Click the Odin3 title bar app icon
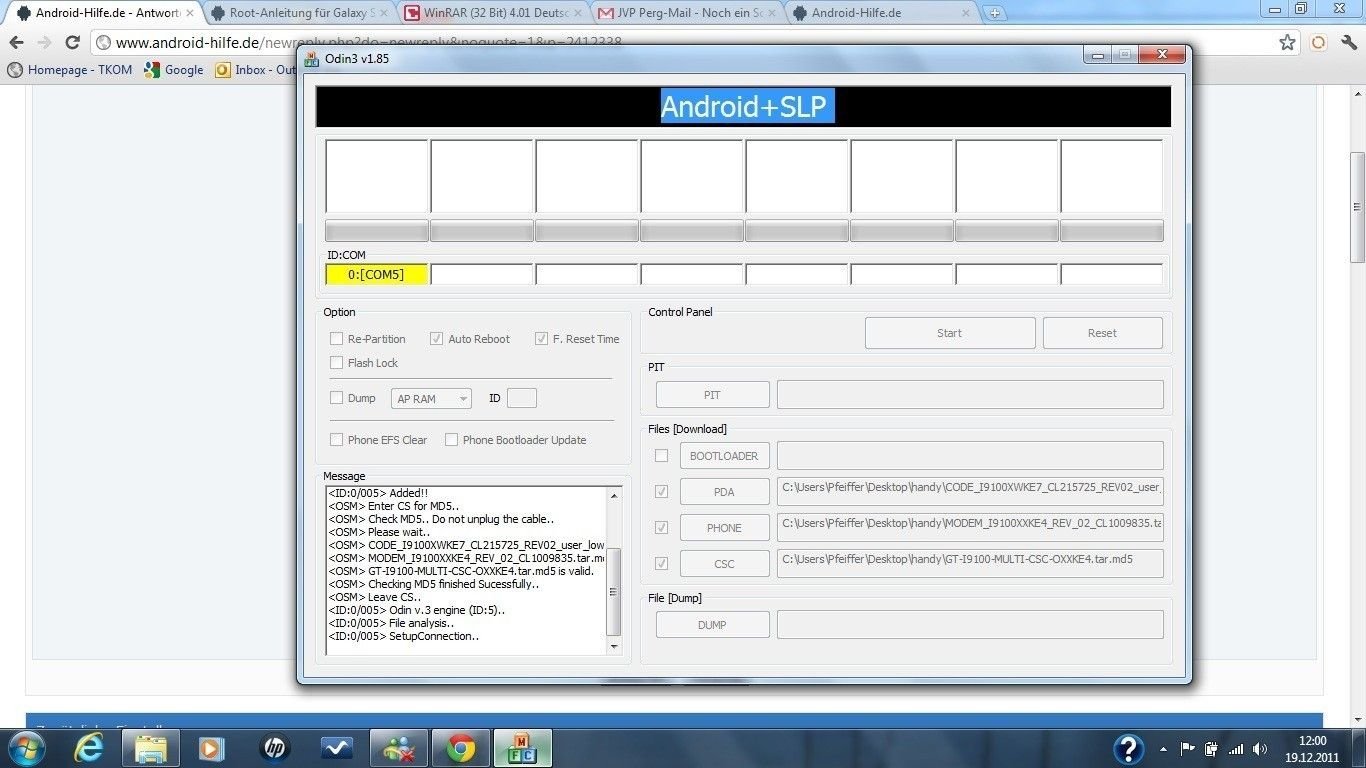This screenshot has height=768, width=1366. tap(312, 58)
